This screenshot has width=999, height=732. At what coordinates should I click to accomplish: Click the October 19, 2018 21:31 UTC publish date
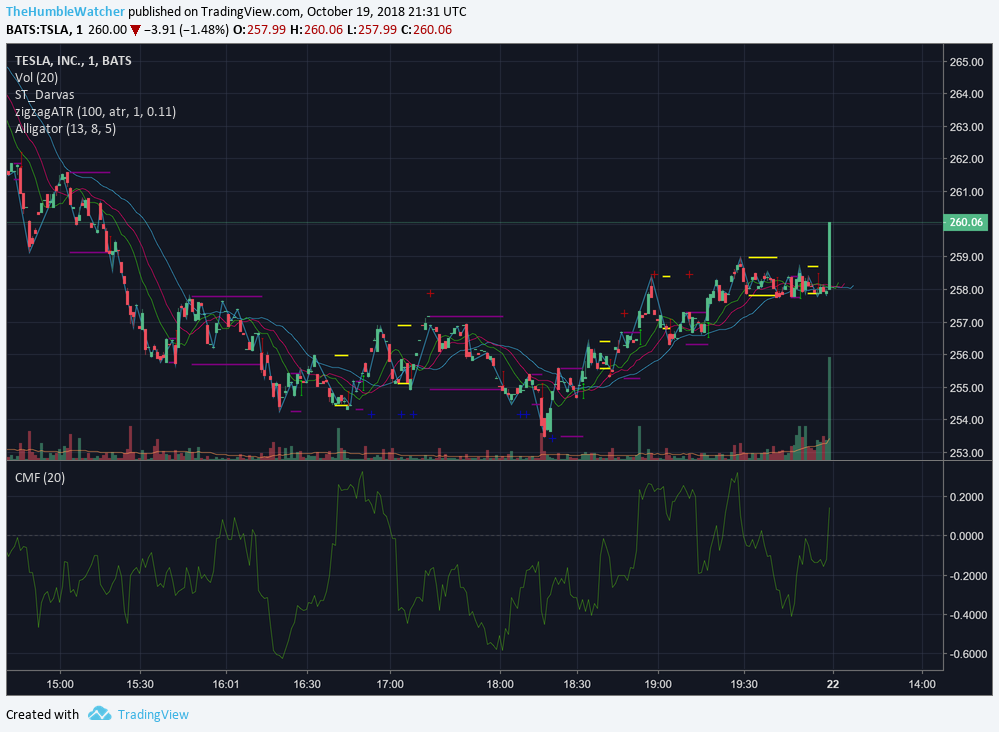(x=387, y=11)
